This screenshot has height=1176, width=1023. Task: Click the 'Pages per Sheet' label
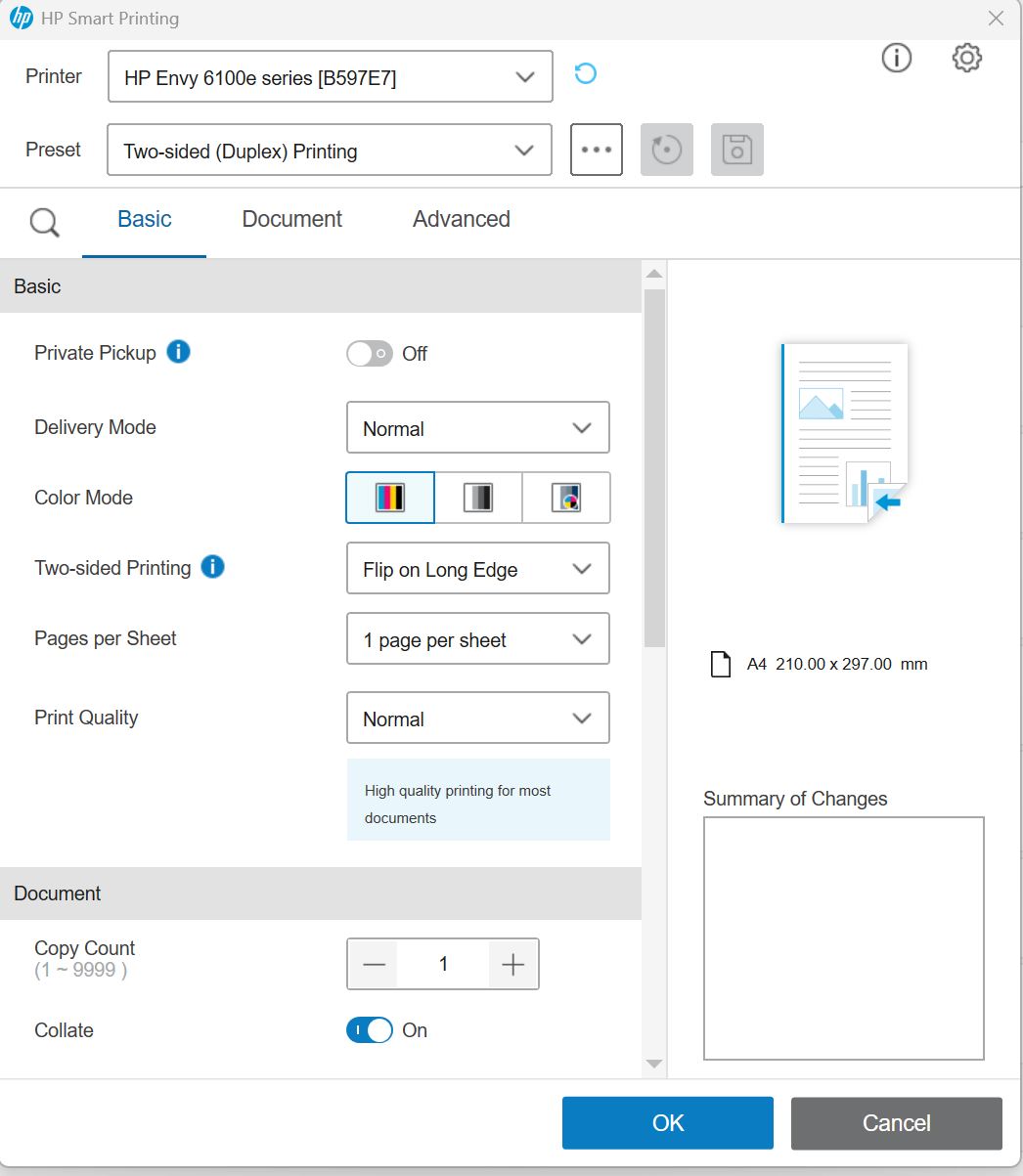click(106, 638)
